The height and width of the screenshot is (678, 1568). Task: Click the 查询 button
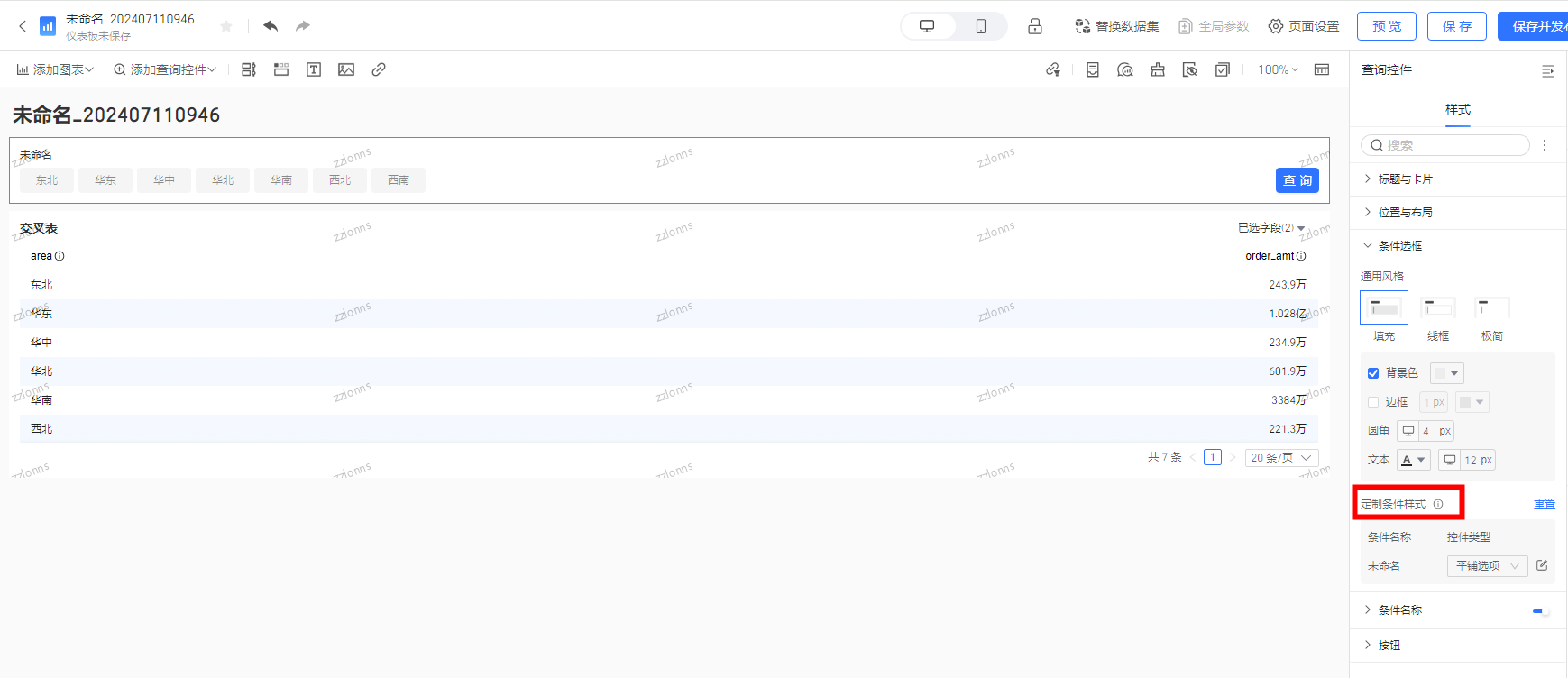[1297, 180]
